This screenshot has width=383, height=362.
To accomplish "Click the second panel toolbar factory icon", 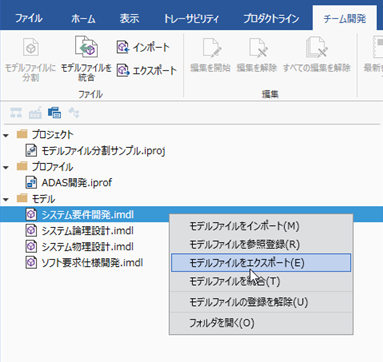I will point(35,113).
